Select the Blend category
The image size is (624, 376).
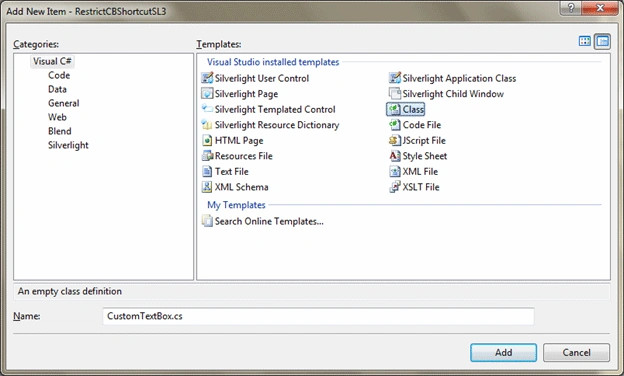click(60, 131)
